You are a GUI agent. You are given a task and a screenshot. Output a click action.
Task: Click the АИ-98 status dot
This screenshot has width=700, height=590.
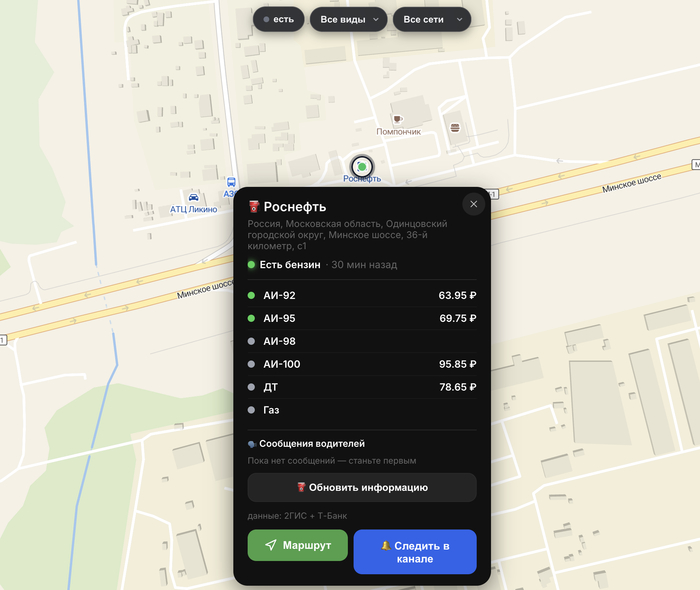pyautogui.click(x=251, y=341)
